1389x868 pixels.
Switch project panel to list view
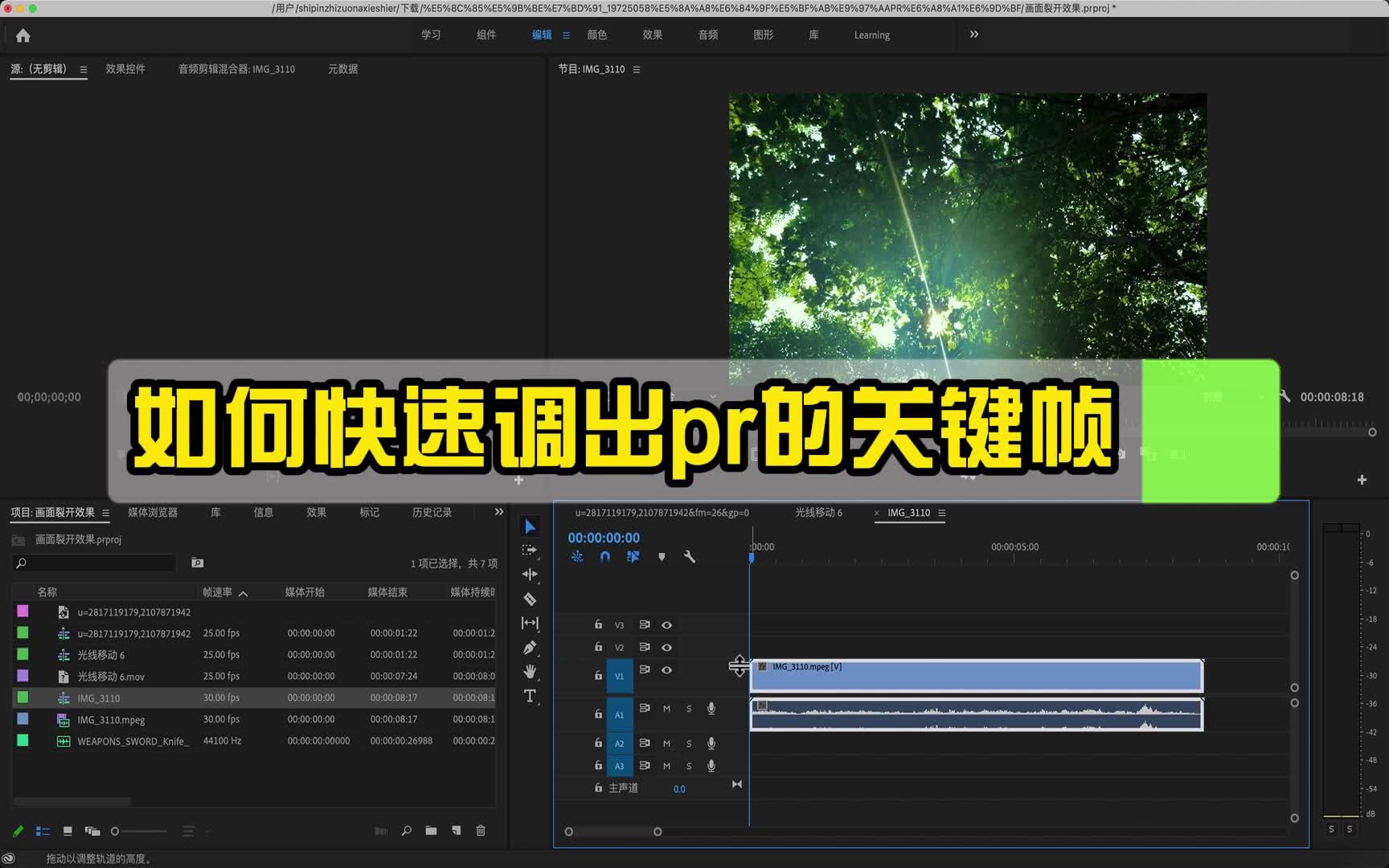43,831
